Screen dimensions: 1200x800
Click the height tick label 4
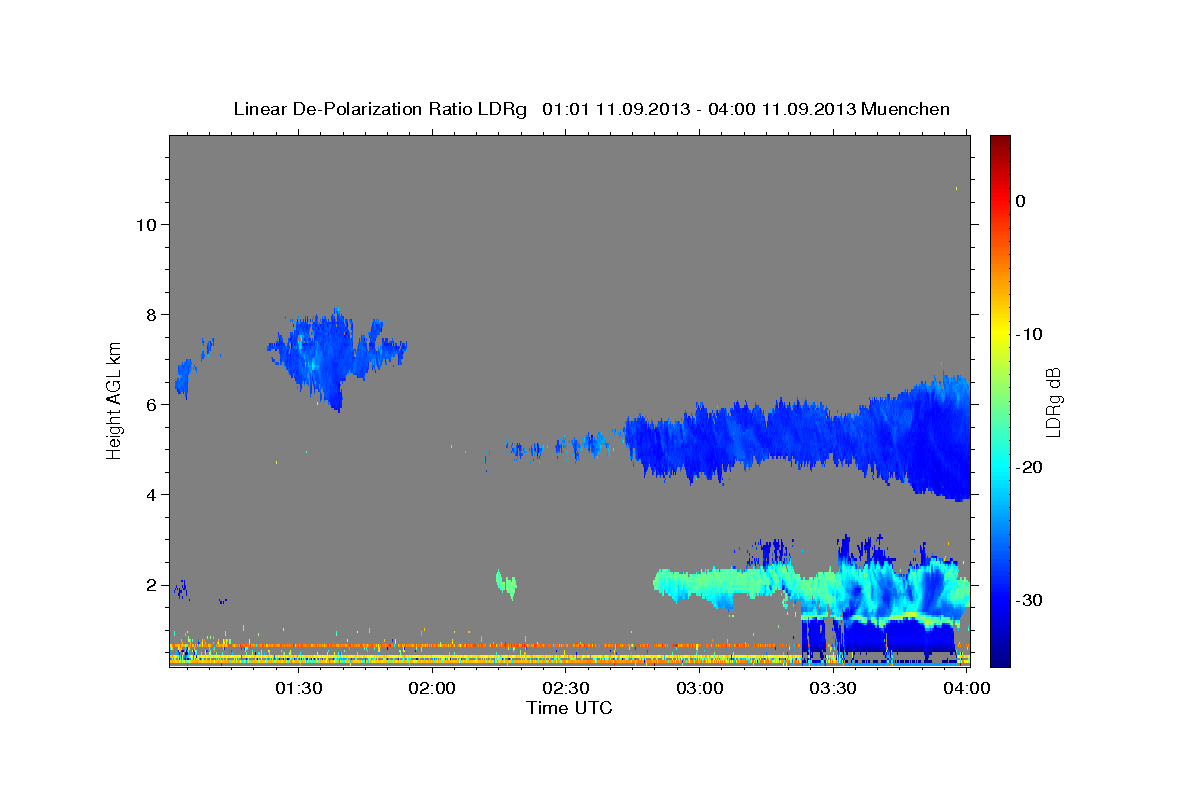coord(152,495)
